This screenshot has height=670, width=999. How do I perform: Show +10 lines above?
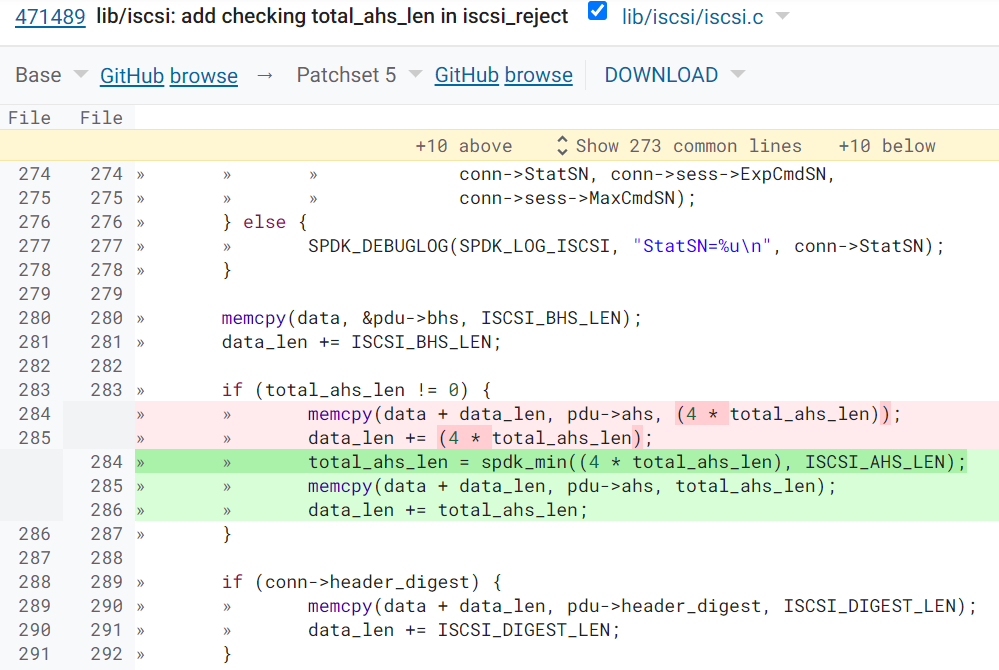click(x=464, y=146)
